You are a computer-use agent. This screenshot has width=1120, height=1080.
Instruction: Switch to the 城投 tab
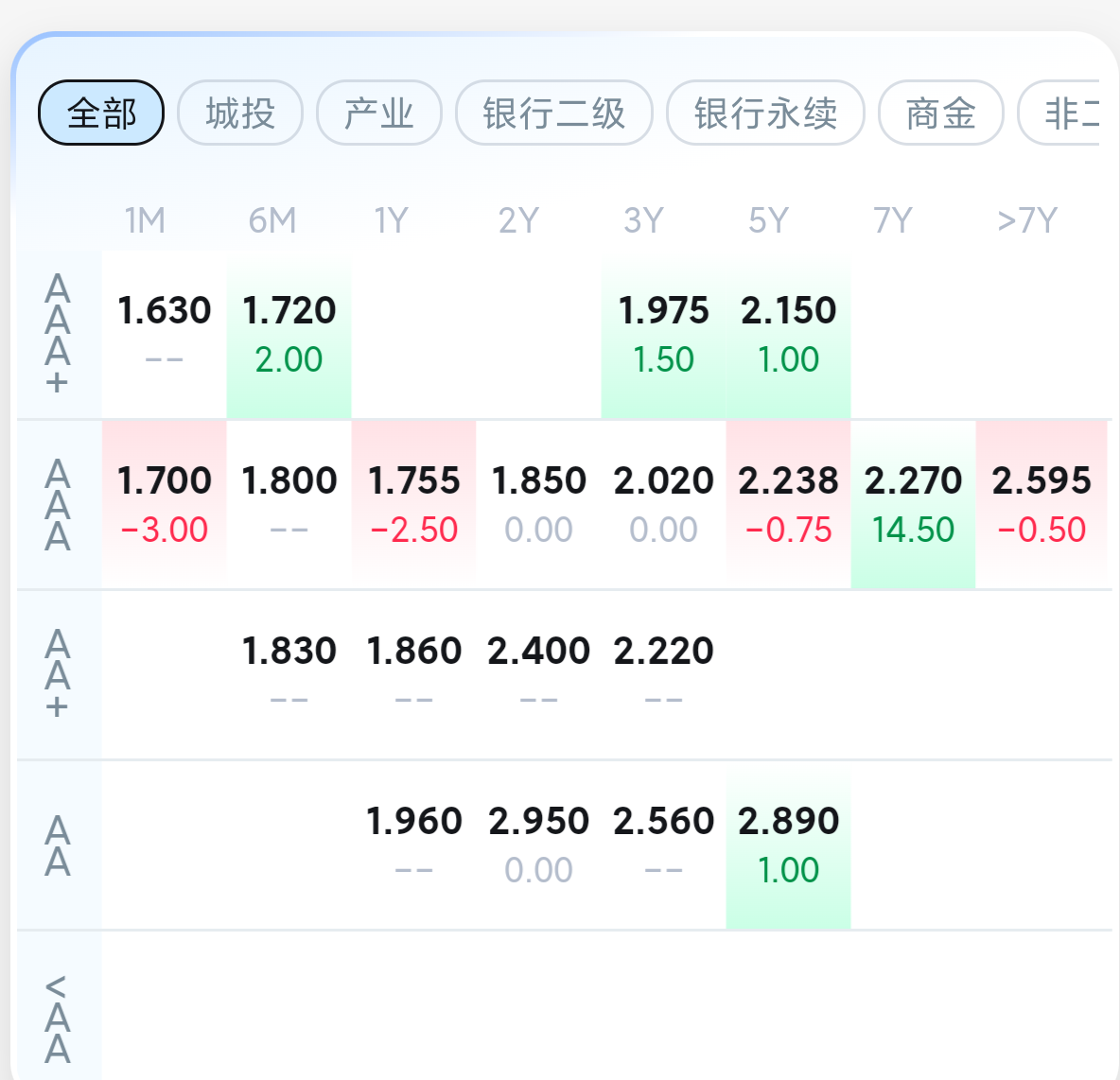(240, 113)
